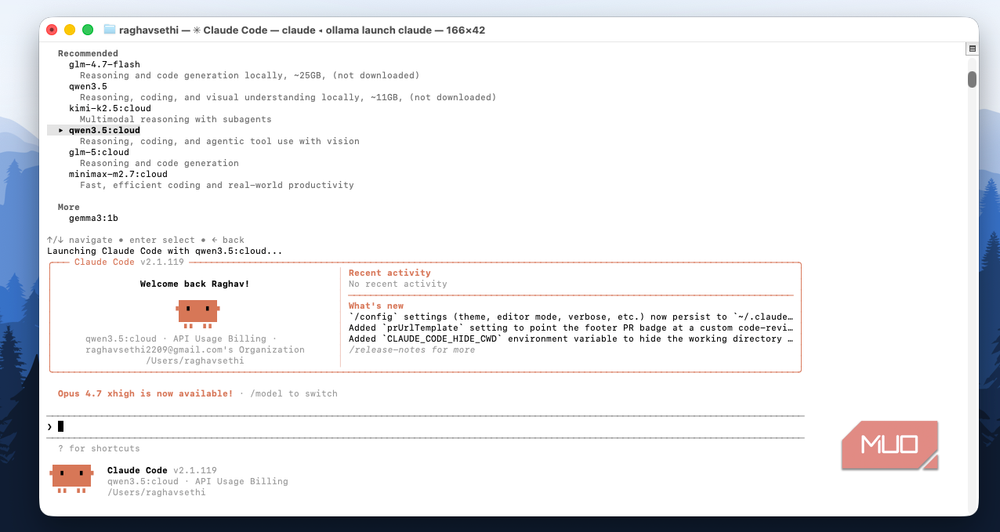Click the More section heading
1000x532 pixels.
69,207
